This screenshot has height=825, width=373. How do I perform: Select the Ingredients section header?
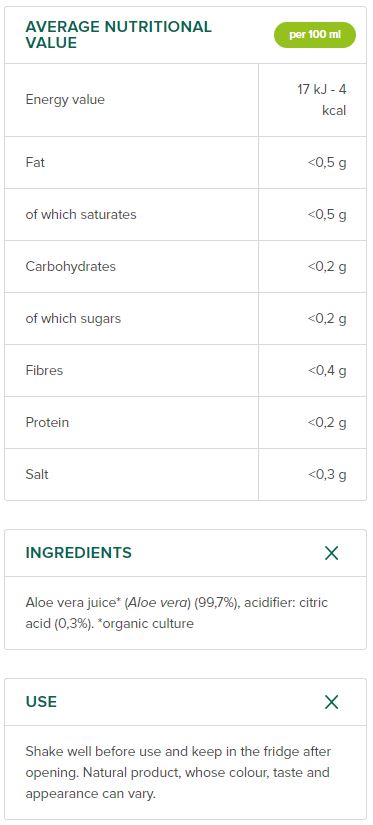(x=185, y=553)
